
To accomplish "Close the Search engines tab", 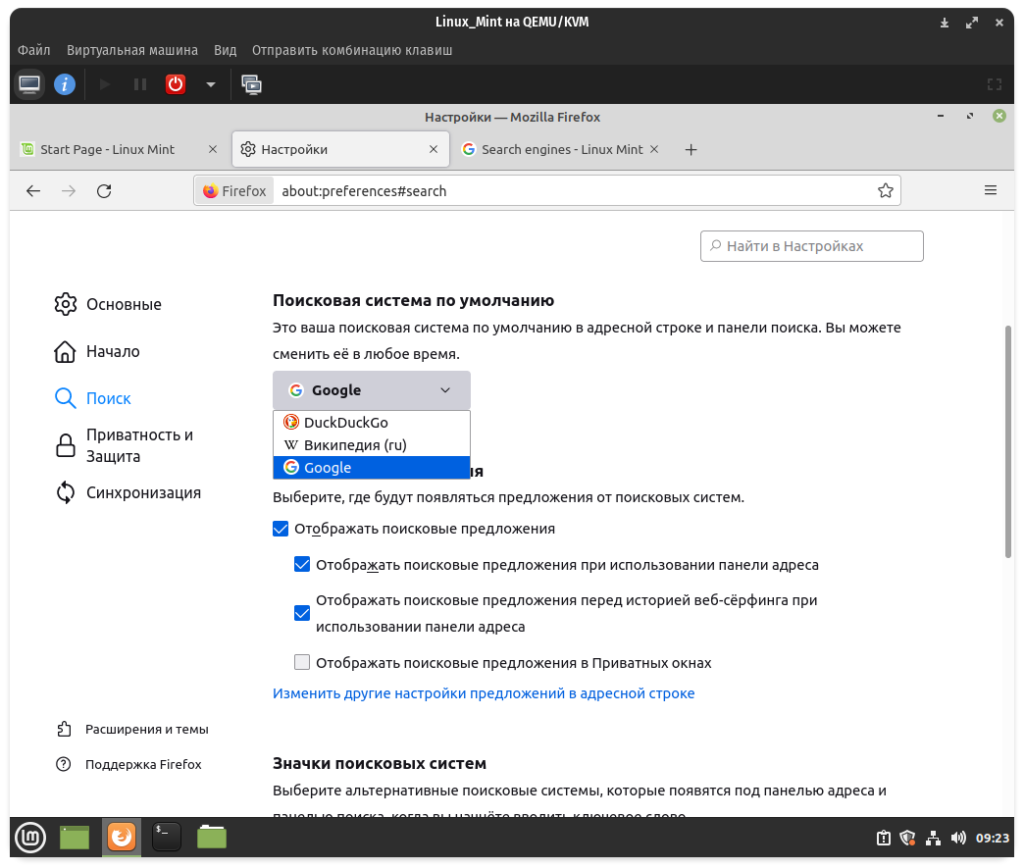I will click(x=654, y=150).
